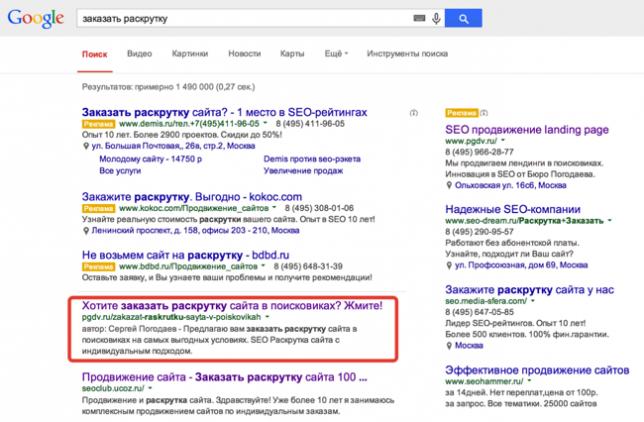
Task: Switch to the Поиск tab
Action: [94, 54]
